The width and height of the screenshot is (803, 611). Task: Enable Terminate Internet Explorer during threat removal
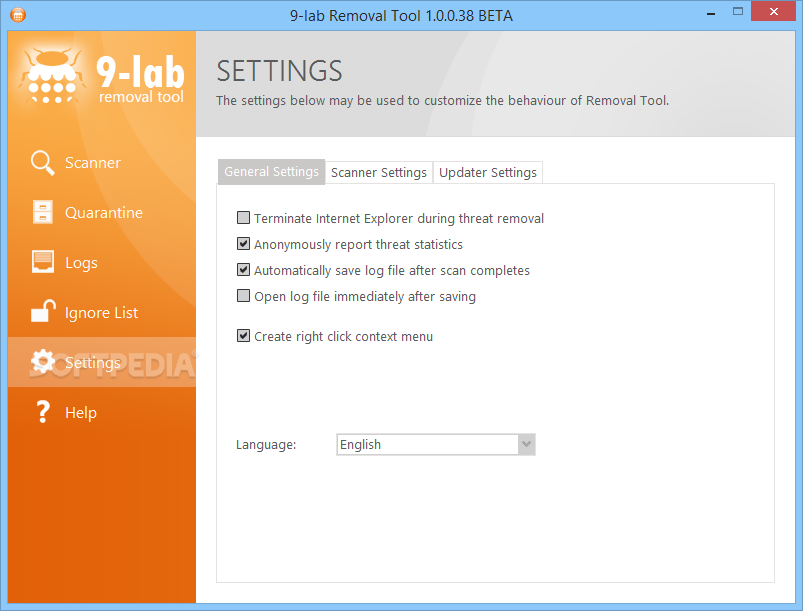pos(243,218)
